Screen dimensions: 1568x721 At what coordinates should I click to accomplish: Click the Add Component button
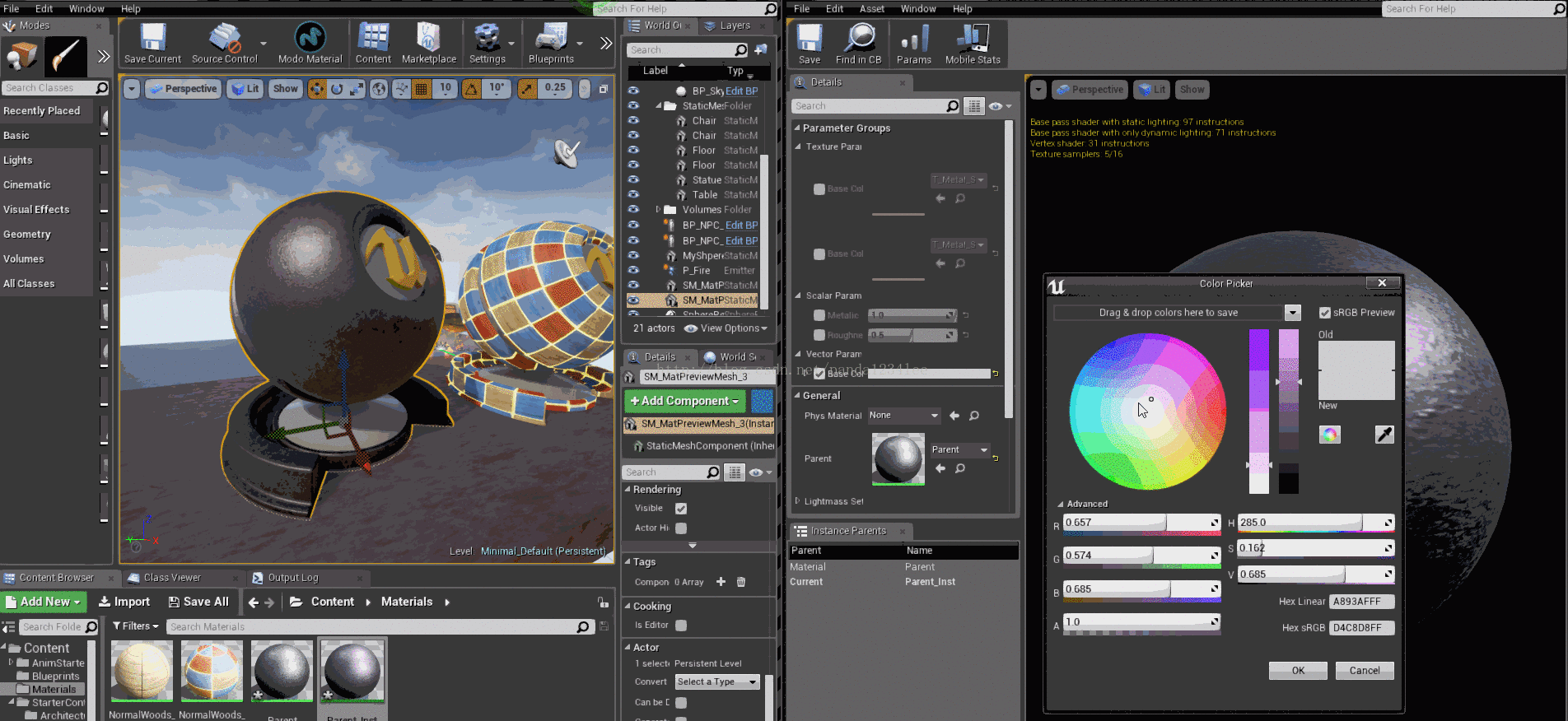click(x=685, y=401)
